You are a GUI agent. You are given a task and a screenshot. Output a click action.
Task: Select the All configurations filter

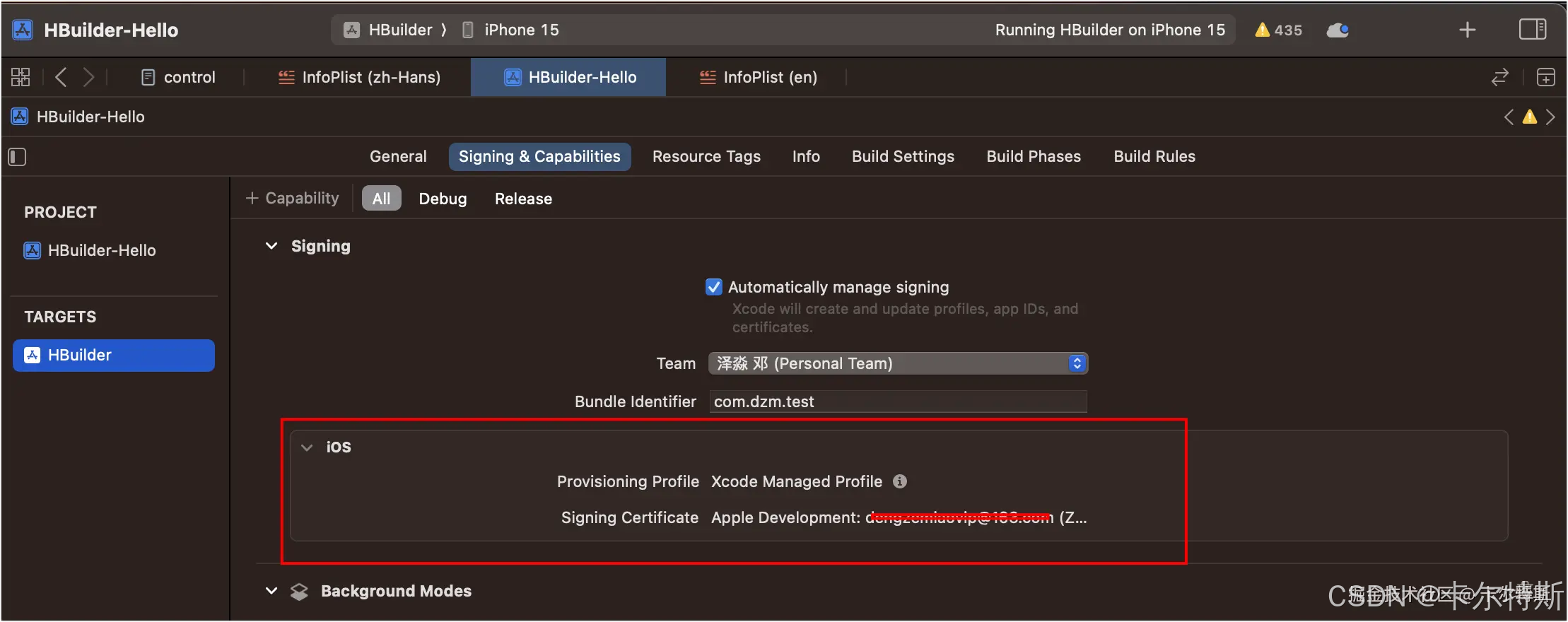(x=381, y=199)
